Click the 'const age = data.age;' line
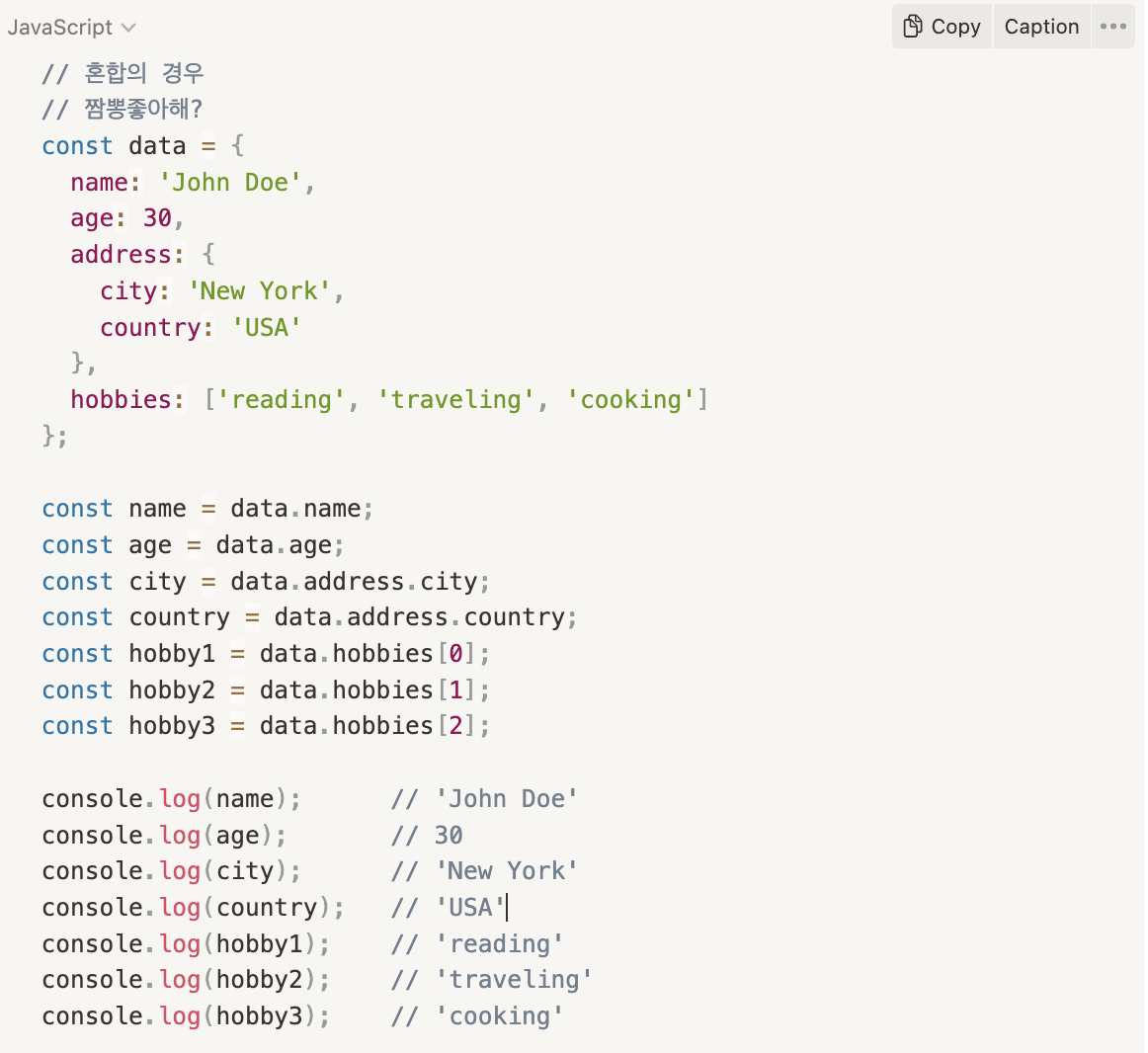This screenshot has height=1053, width=1148. tap(194, 545)
